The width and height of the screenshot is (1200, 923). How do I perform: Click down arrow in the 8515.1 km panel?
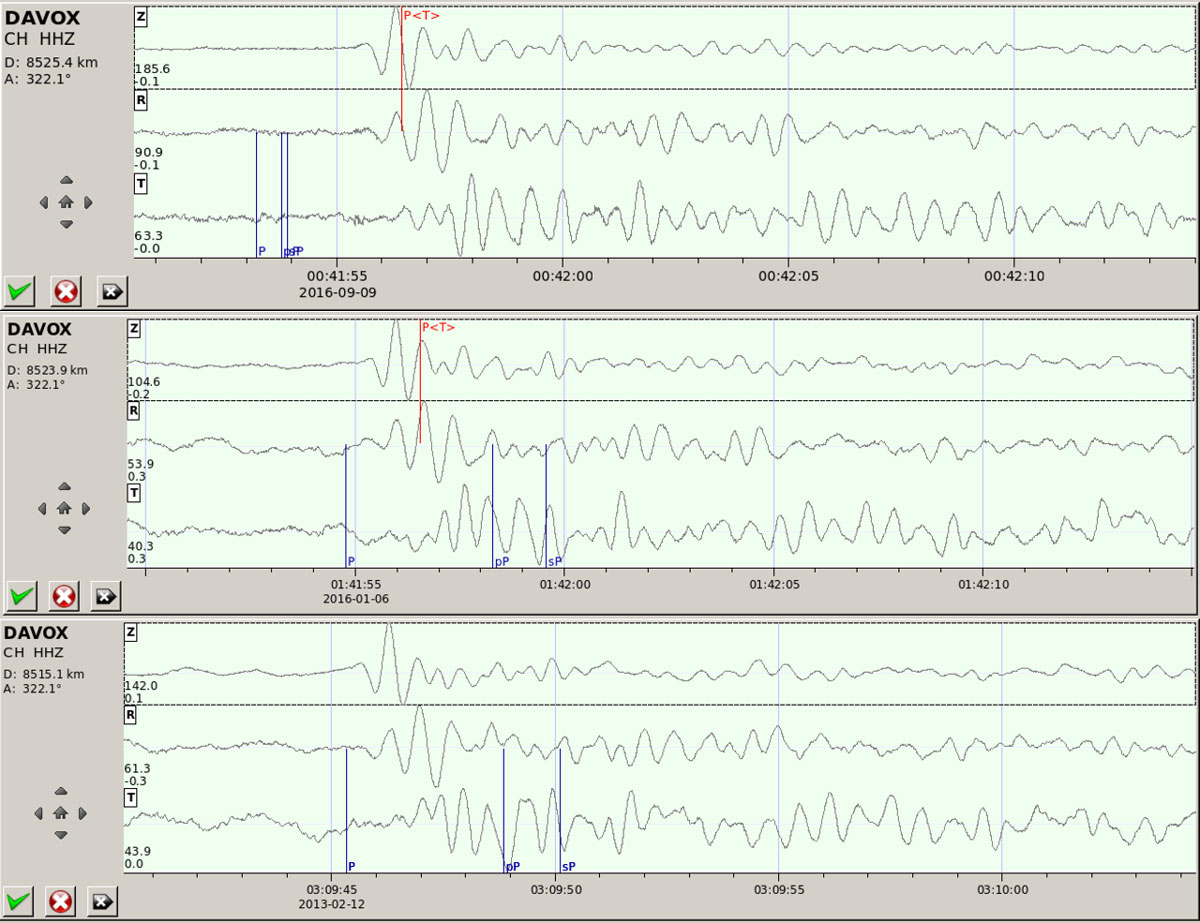point(60,834)
